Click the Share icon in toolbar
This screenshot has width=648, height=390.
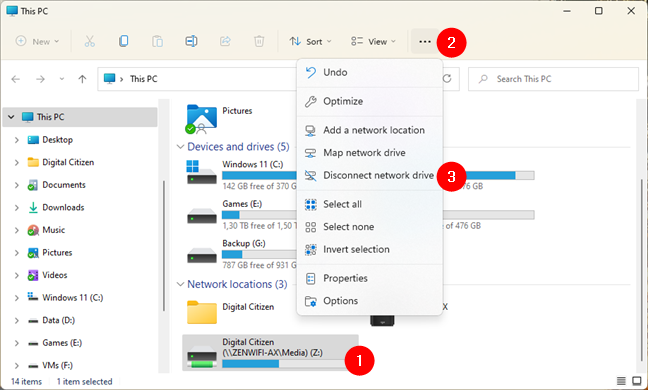[x=225, y=41]
